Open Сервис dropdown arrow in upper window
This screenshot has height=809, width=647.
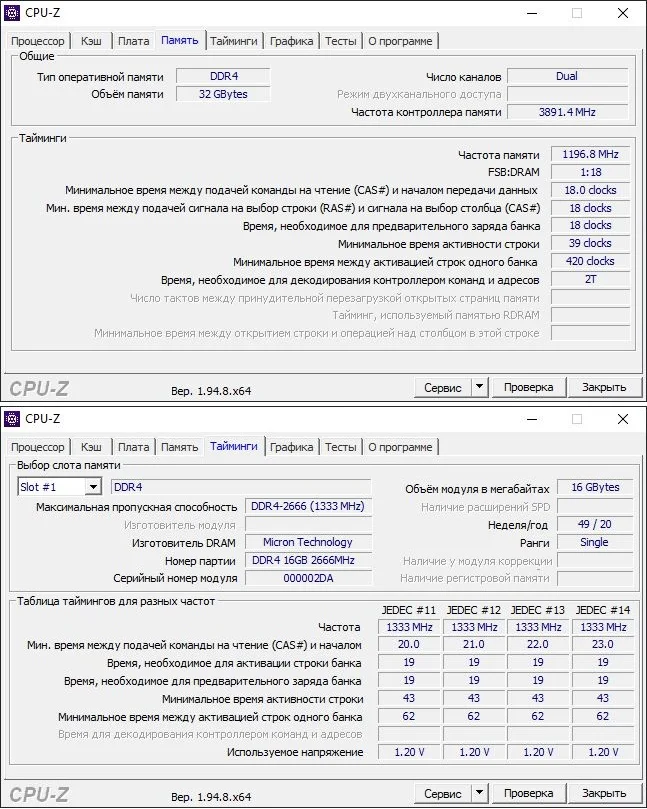pyautogui.click(x=479, y=387)
